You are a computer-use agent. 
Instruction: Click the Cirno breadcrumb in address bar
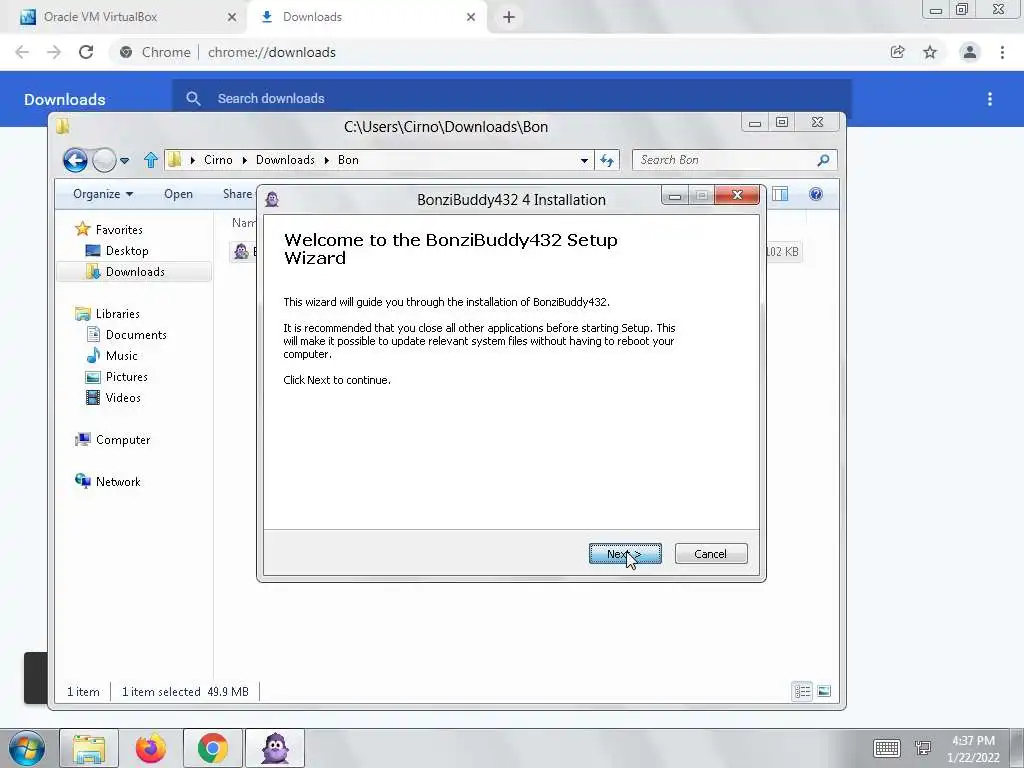[x=218, y=160]
